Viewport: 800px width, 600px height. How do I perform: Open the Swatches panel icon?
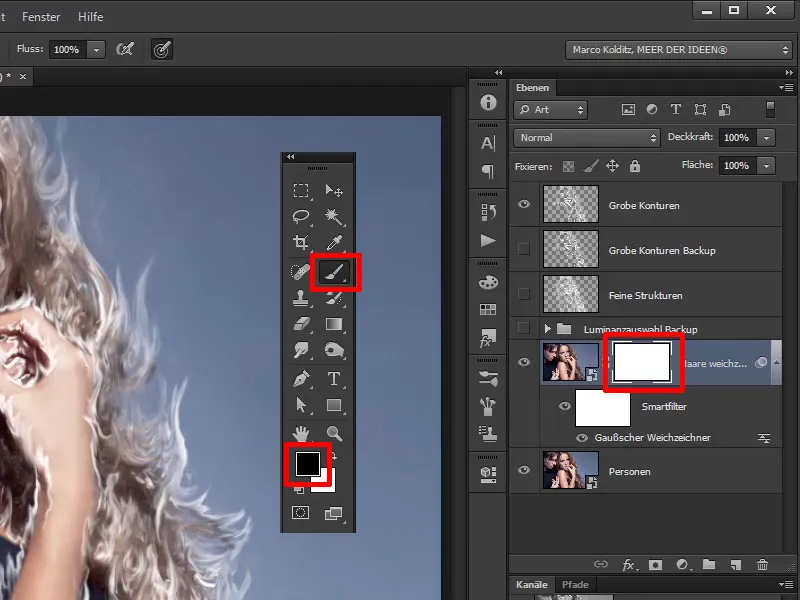pos(488,309)
